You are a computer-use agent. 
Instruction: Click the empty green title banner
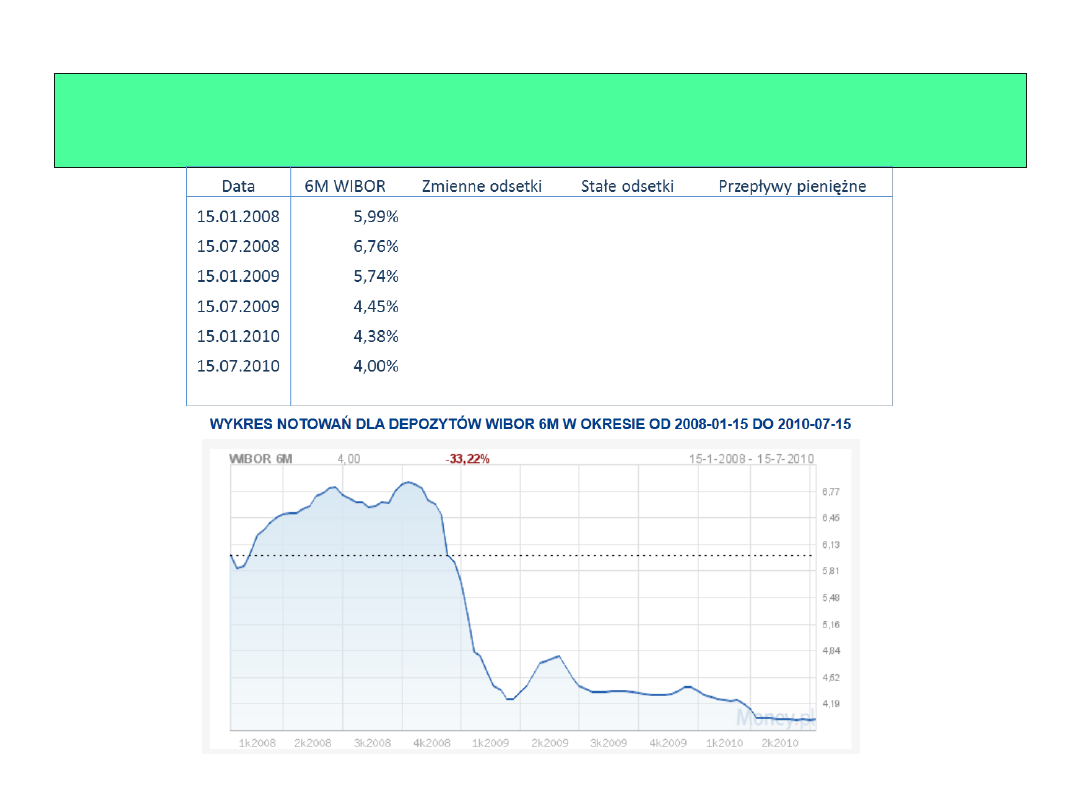pos(540,120)
